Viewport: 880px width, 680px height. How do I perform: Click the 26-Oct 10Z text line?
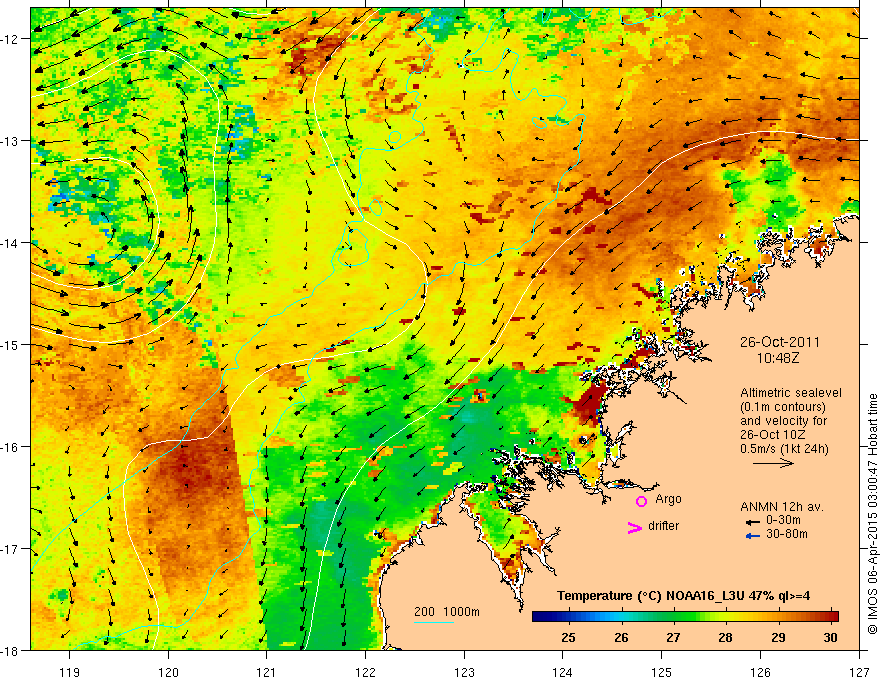coord(773,435)
